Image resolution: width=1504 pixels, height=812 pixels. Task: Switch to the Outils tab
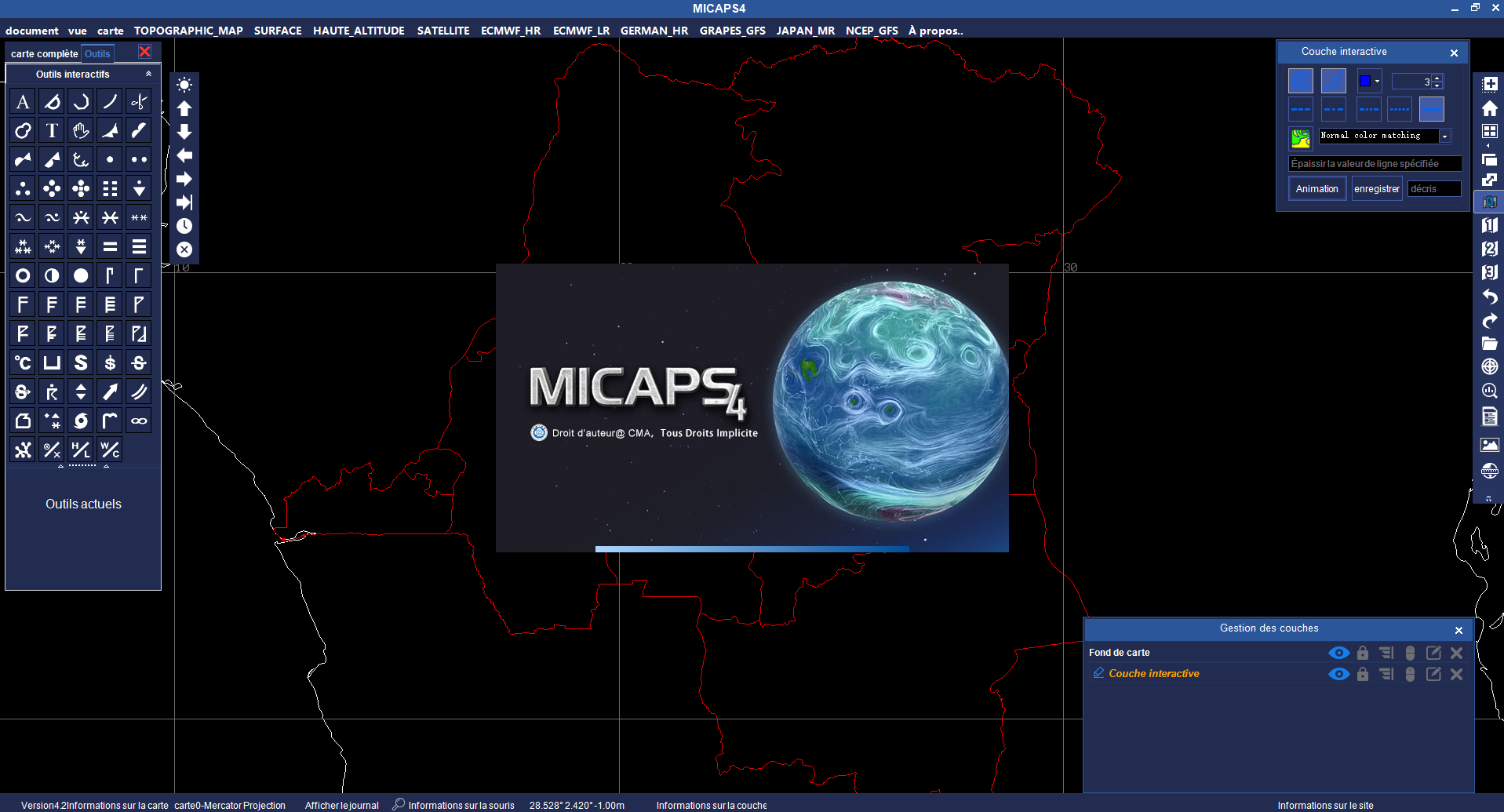point(97,54)
